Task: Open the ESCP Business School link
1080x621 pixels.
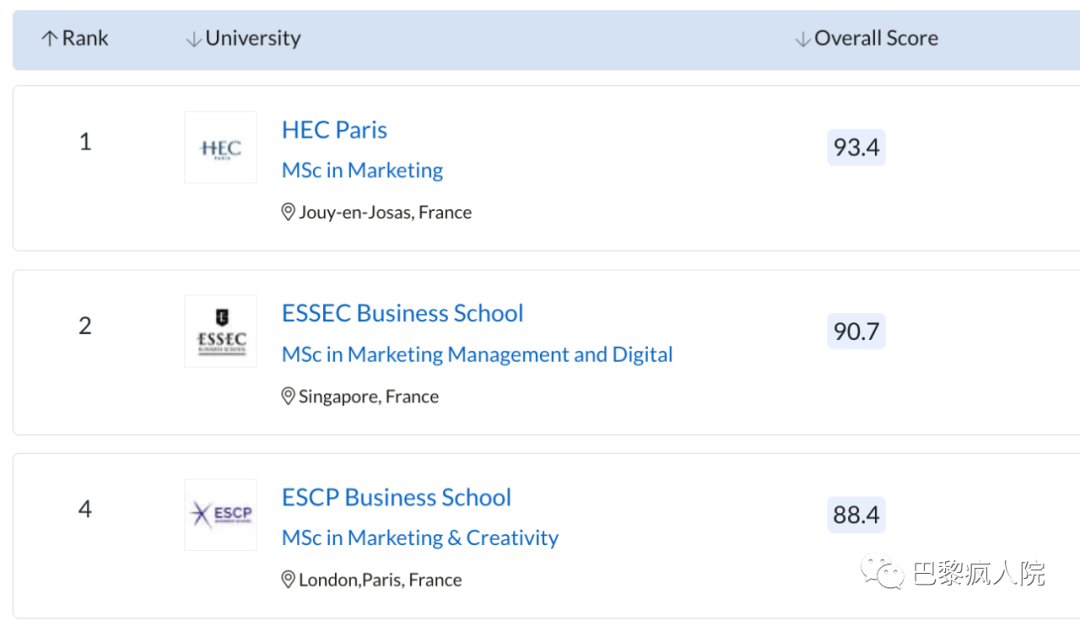Action: [396, 497]
